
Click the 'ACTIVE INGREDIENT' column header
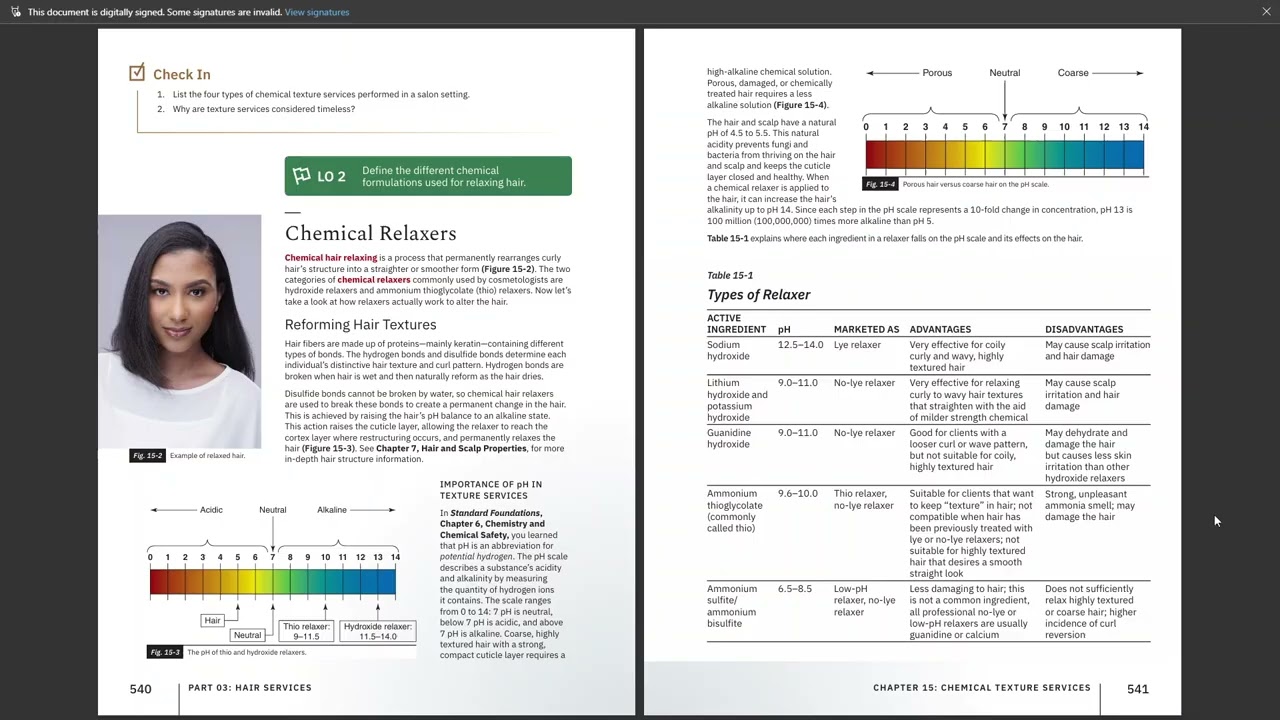(737, 324)
